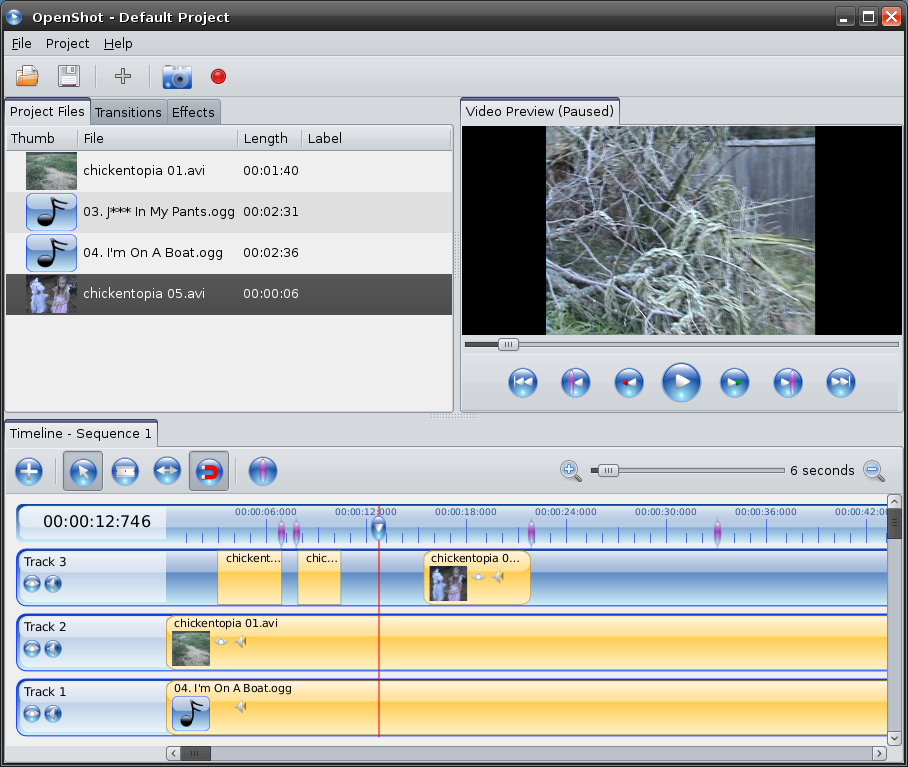Viewport: 908px width, 767px height.
Task: Mute Track 2 audio speaker icon
Action: click(53, 649)
